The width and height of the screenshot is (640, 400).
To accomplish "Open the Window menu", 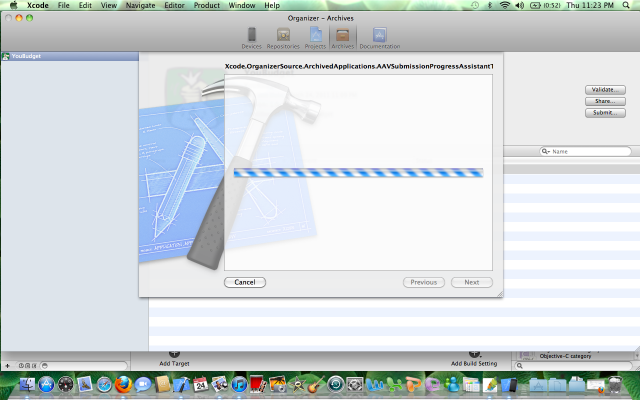I will 242,5.
